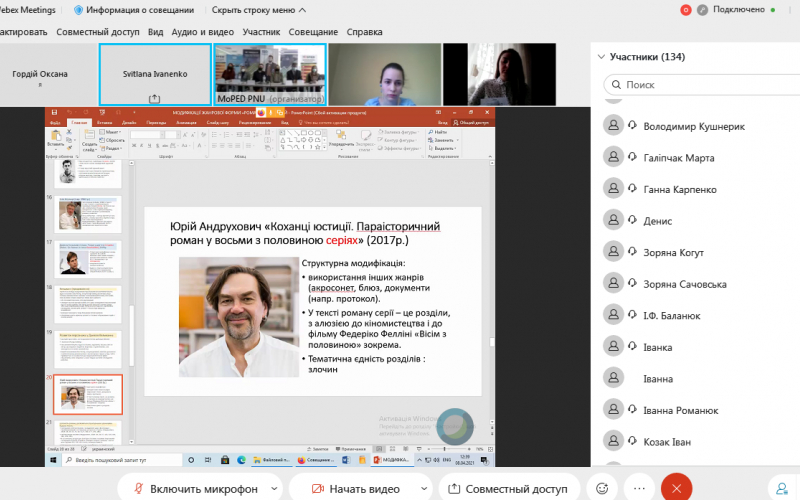Click Task View icon in shared taskbar
This screenshot has height=500, width=800.
pos(208,460)
